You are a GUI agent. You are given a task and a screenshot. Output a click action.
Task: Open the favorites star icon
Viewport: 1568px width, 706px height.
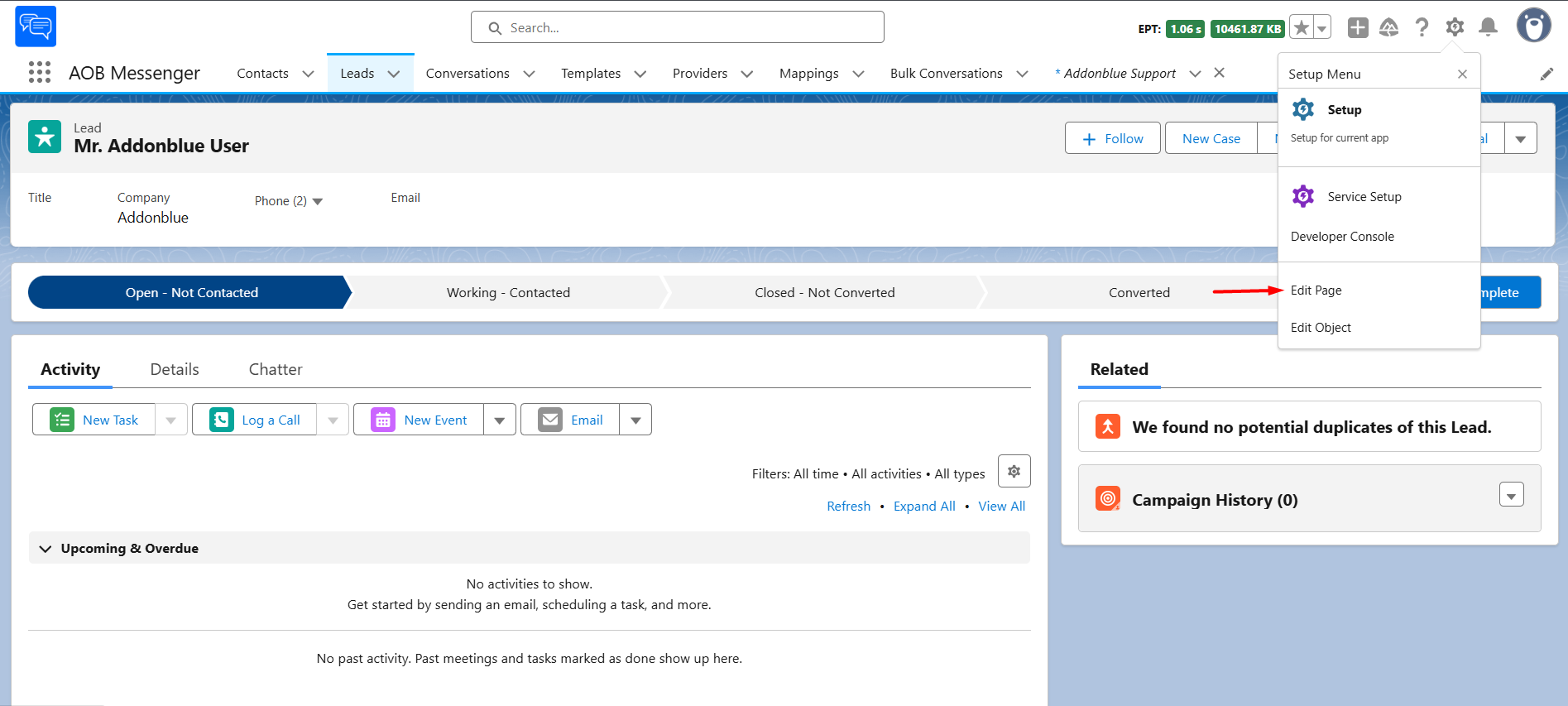1302,27
